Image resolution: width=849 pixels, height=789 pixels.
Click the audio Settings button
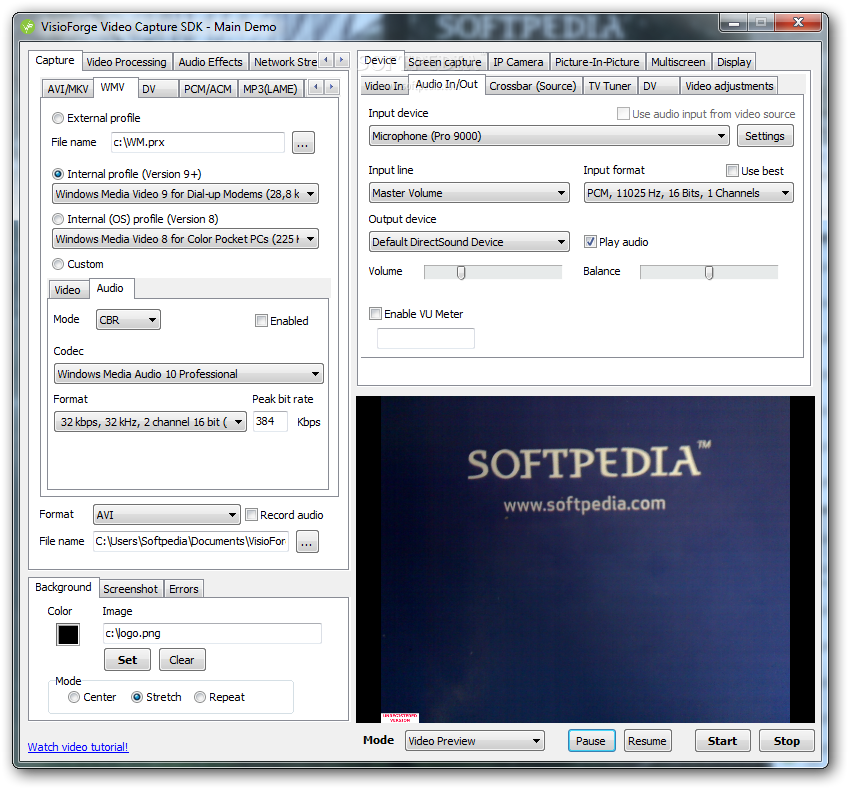765,136
